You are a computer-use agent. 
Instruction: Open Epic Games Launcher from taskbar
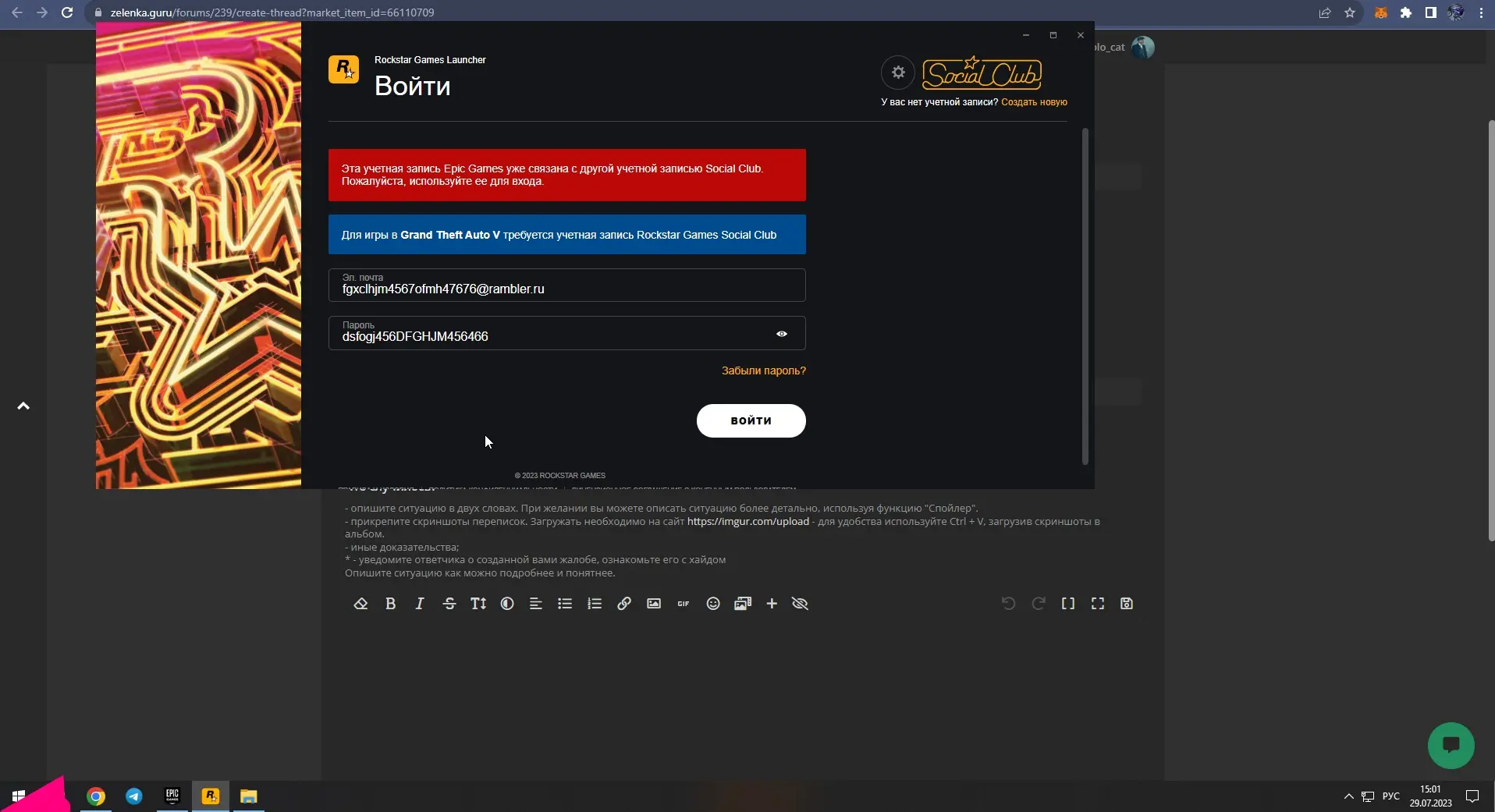tap(172, 796)
